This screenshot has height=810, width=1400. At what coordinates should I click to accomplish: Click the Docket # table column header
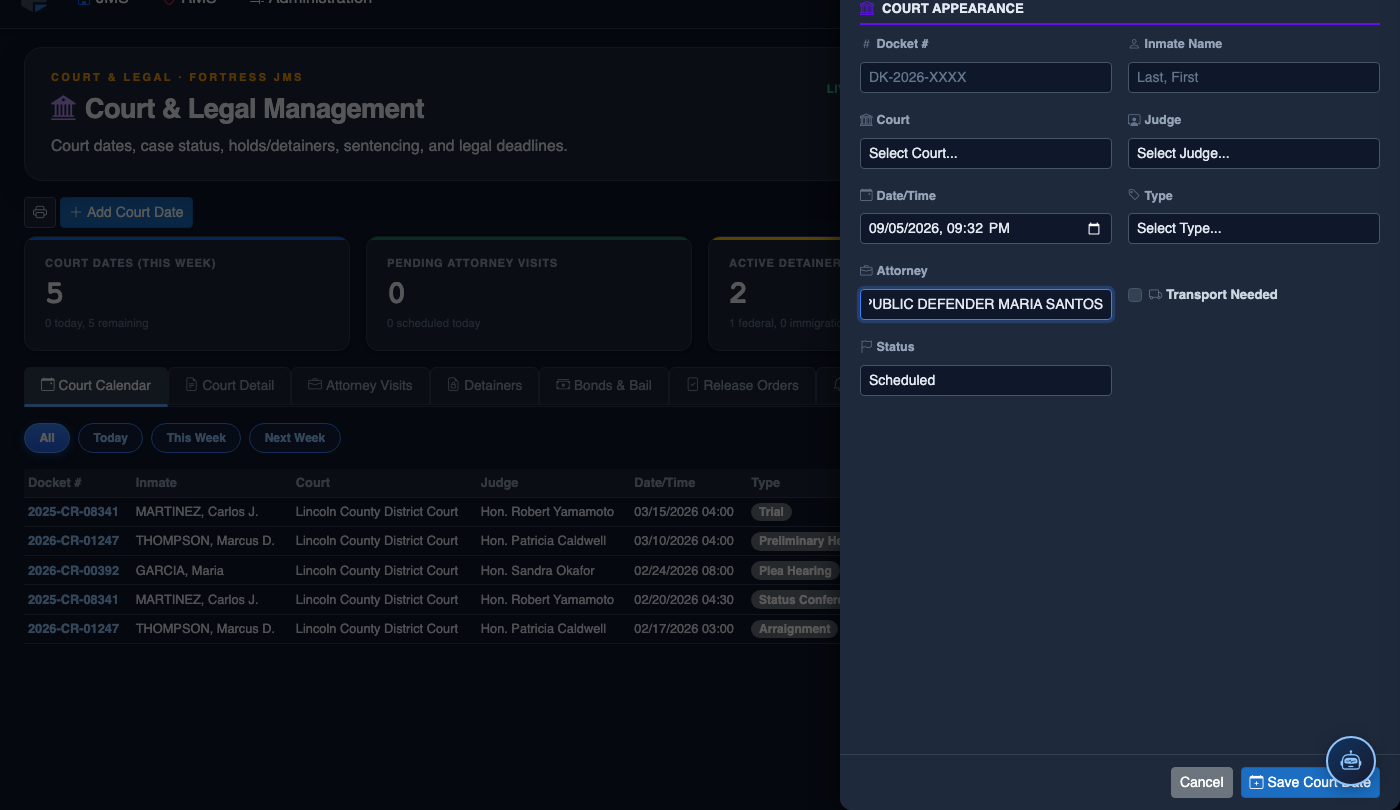(55, 482)
